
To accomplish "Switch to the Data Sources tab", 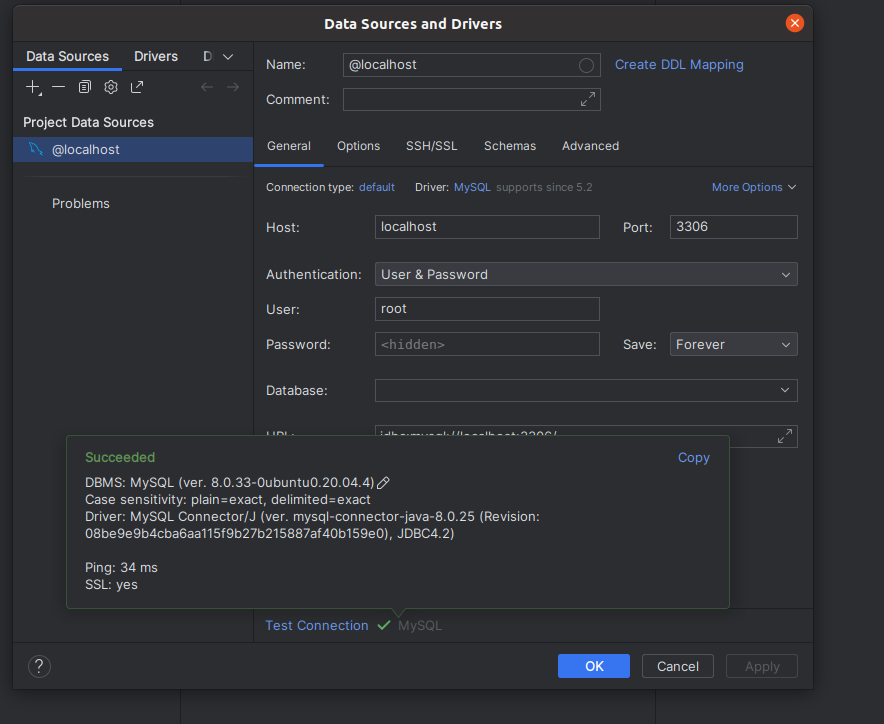I will (x=67, y=56).
